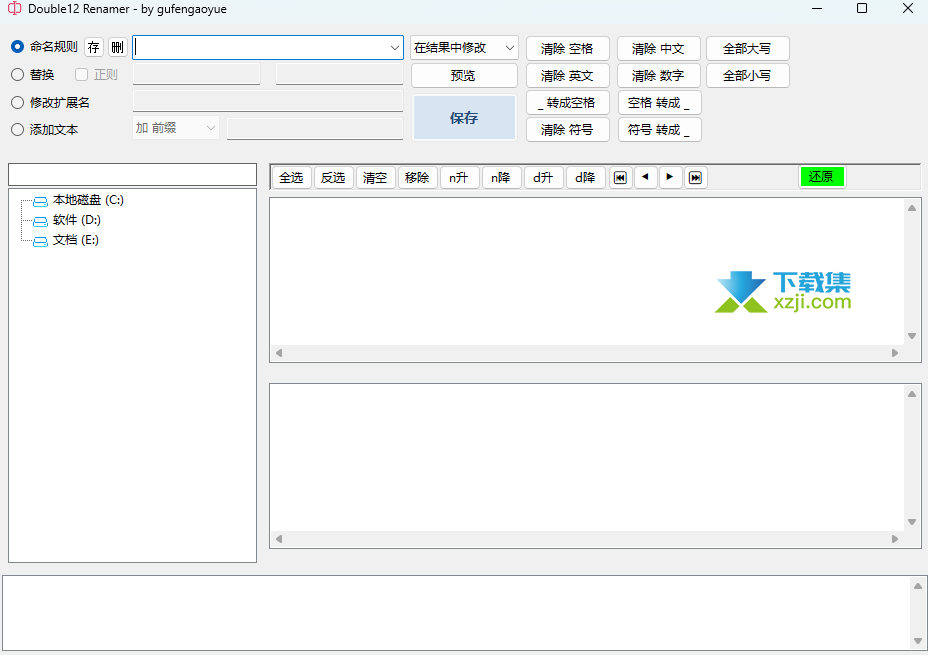Select the 替换 radio button

pyautogui.click(x=17, y=75)
